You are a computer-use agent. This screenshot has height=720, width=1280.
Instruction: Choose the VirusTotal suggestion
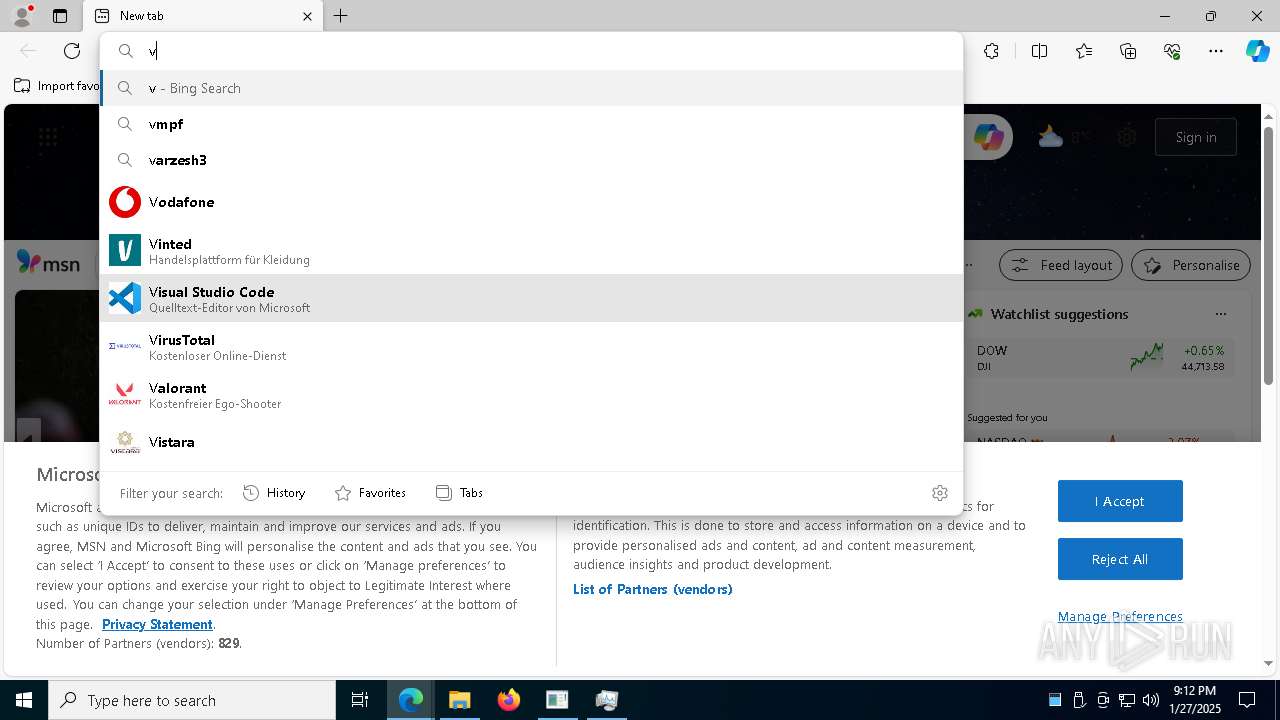[x=531, y=346]
